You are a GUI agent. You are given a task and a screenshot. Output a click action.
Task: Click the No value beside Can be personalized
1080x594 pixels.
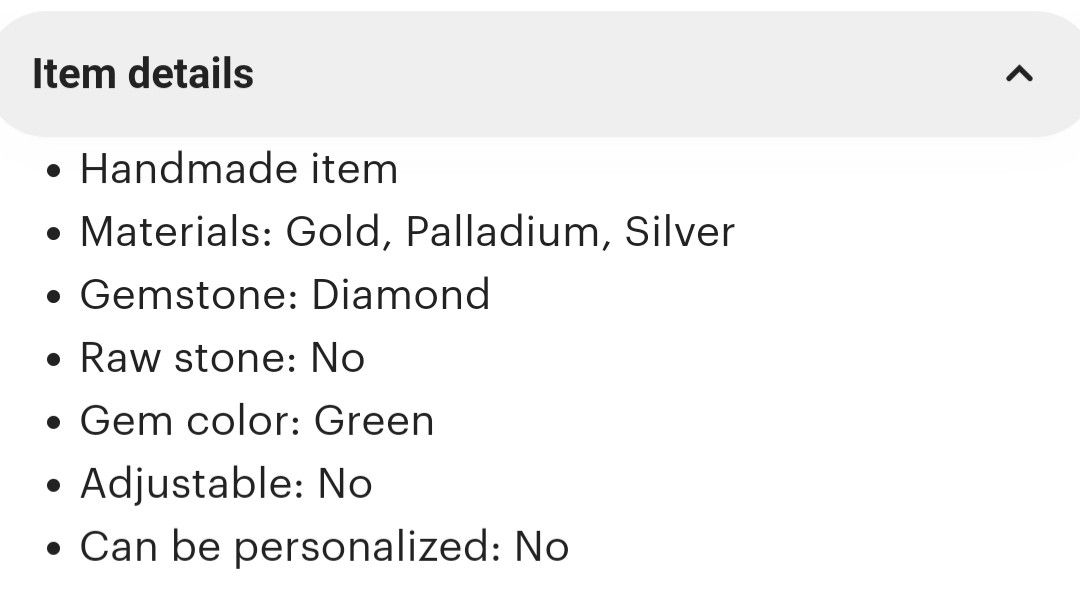click(x=542, y=547)
